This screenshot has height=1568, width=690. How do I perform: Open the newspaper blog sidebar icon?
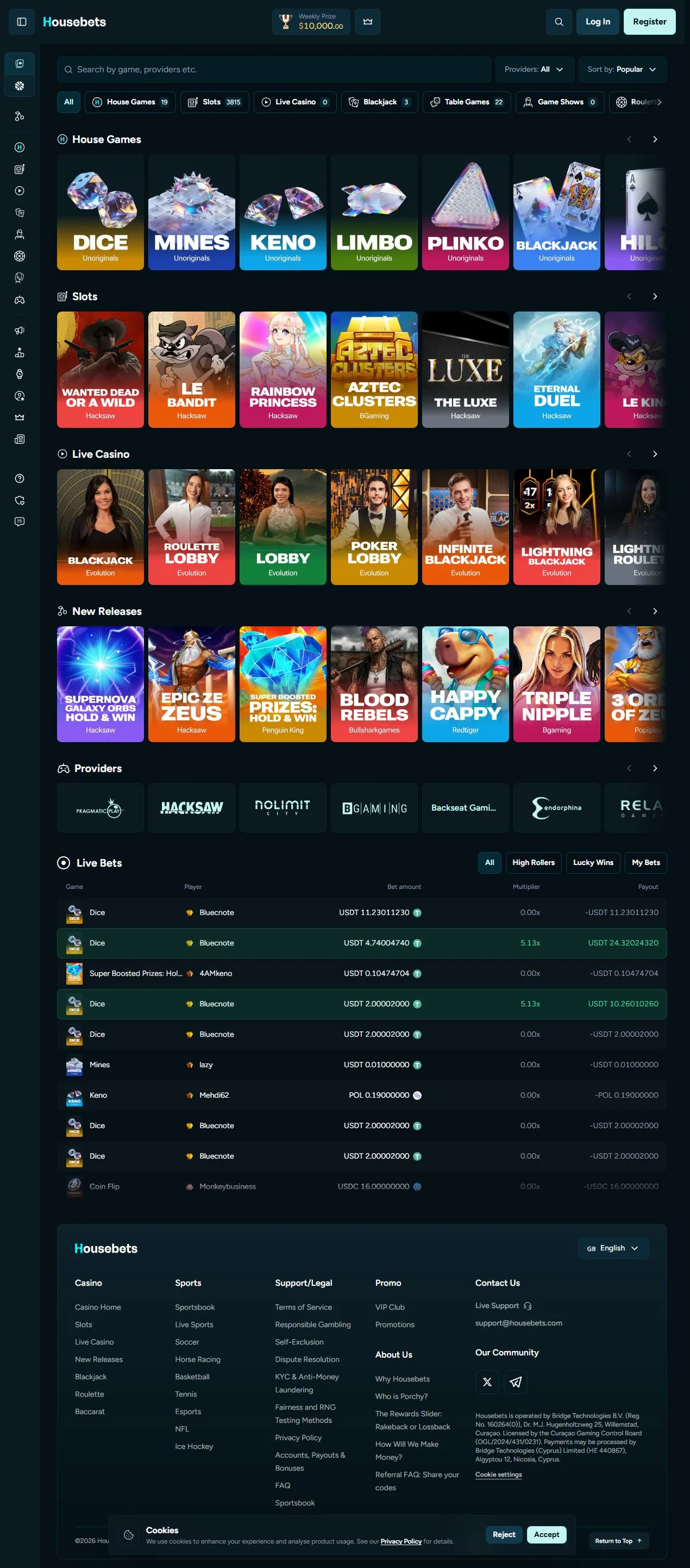(x=20, y=439)
